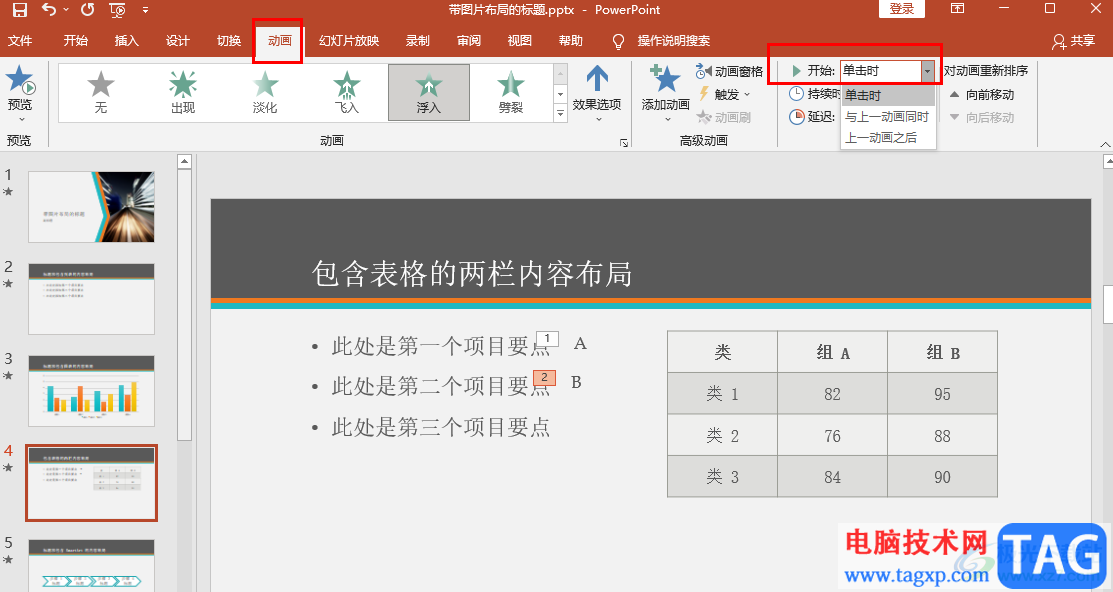Select slide 4 thumbnail
Viewport: 1113px width, 592px height.
click(92, 483)
